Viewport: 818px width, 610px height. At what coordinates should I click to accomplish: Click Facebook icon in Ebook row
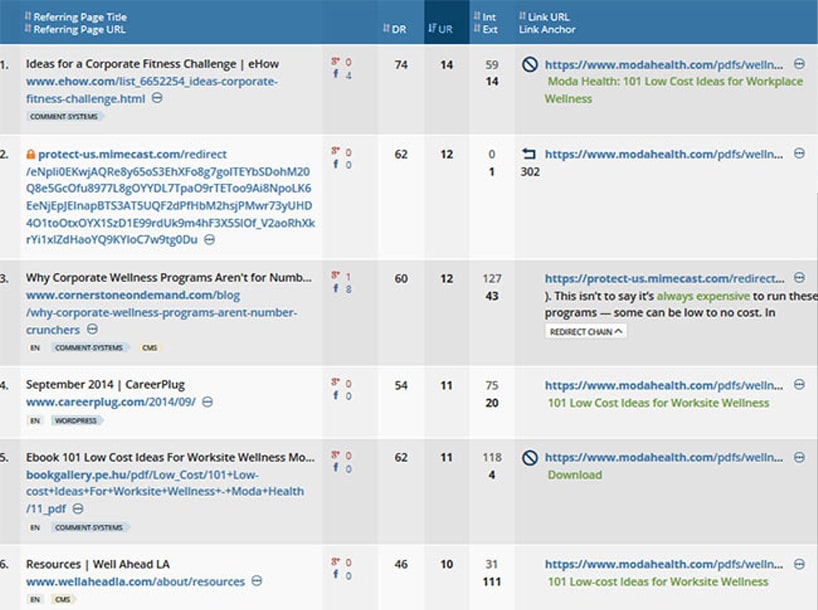pyautogui.click(x=335, y=468)
